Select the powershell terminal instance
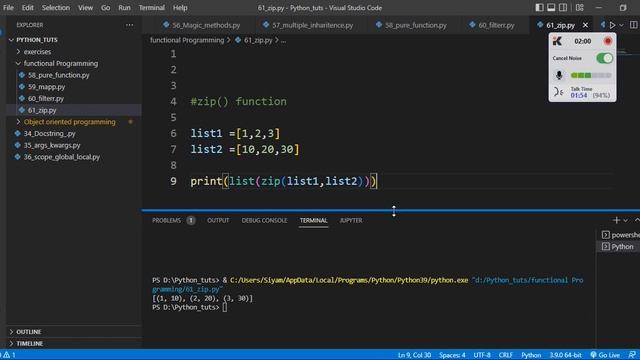 coord(620,235)
